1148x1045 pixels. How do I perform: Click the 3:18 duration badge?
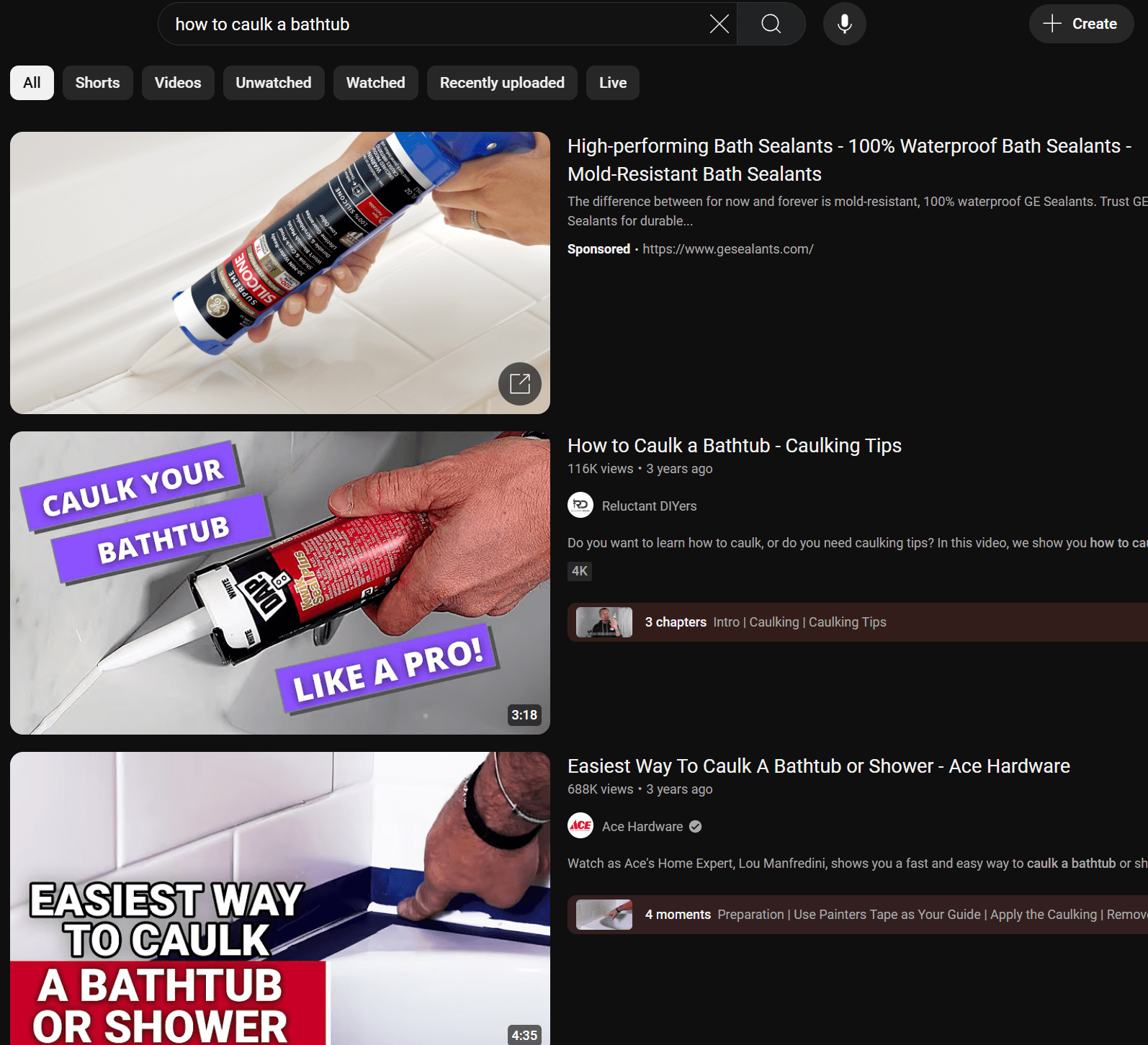(524, 715)
